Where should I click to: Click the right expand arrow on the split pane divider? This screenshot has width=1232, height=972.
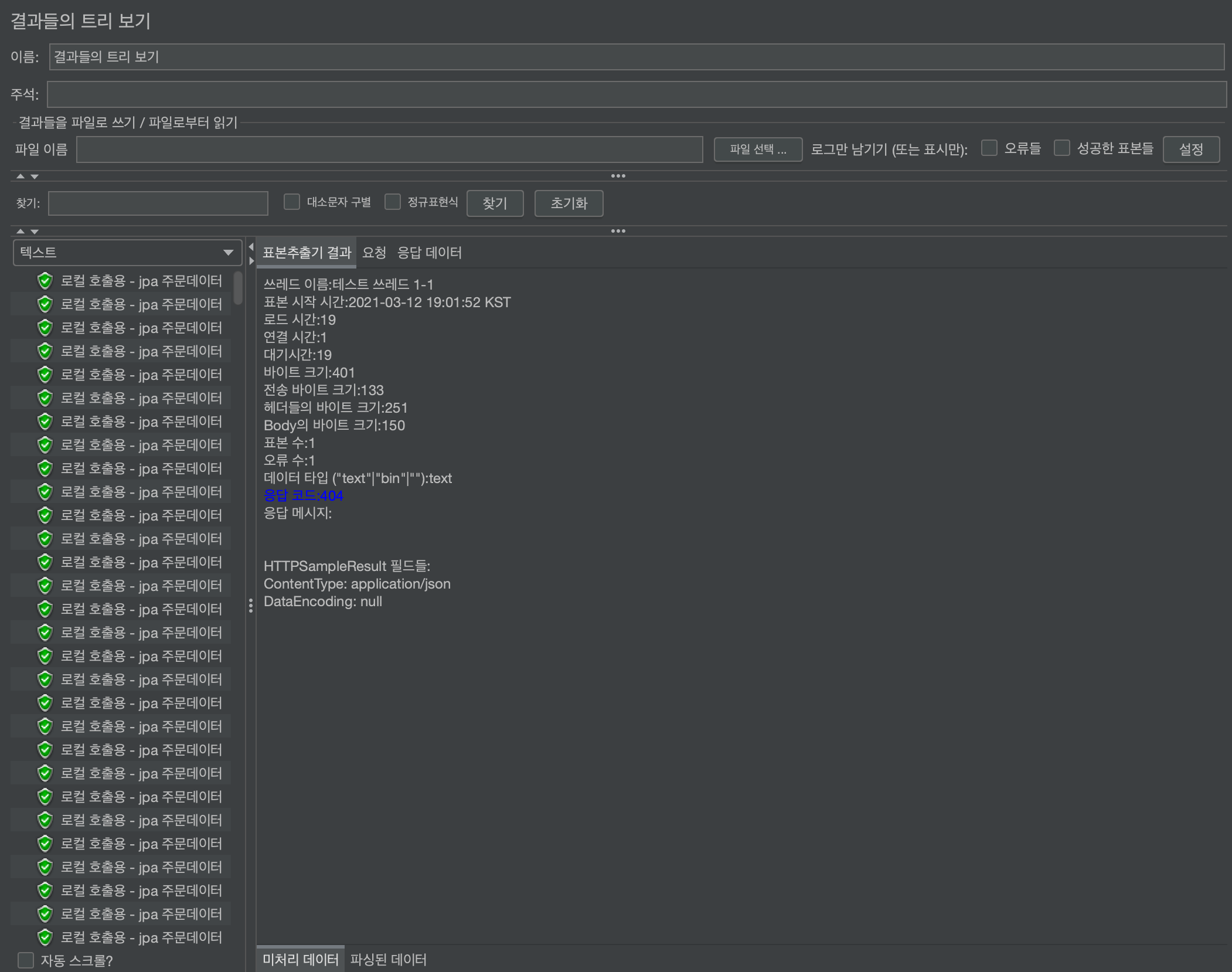click(x=251, y=261)
